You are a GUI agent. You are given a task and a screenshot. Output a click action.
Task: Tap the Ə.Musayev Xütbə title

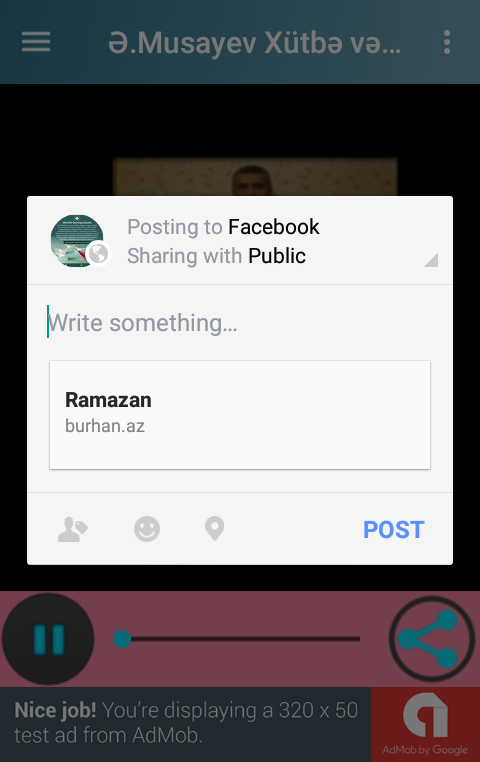[255, 43]
